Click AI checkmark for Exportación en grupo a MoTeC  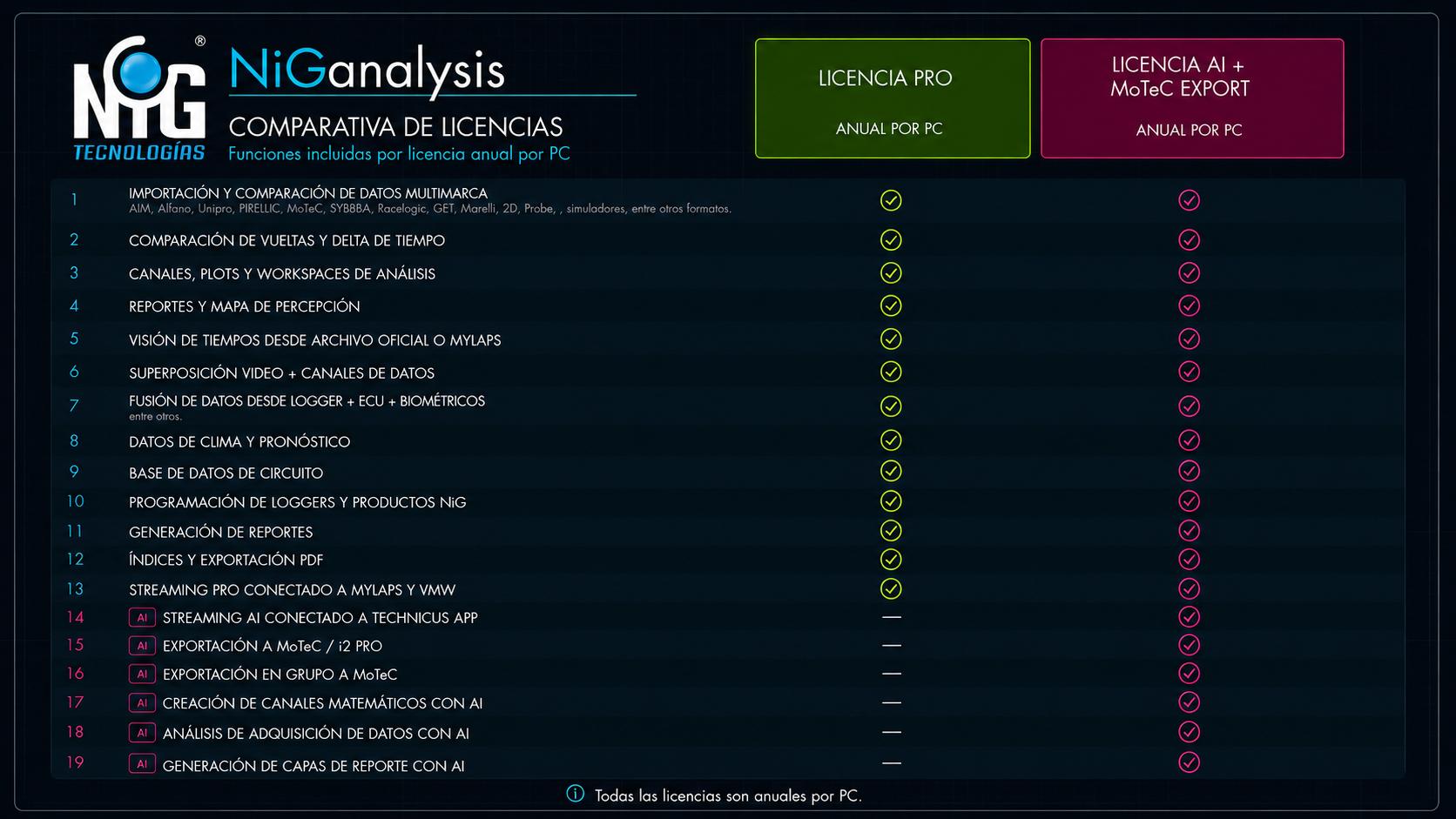point(1189,674)
